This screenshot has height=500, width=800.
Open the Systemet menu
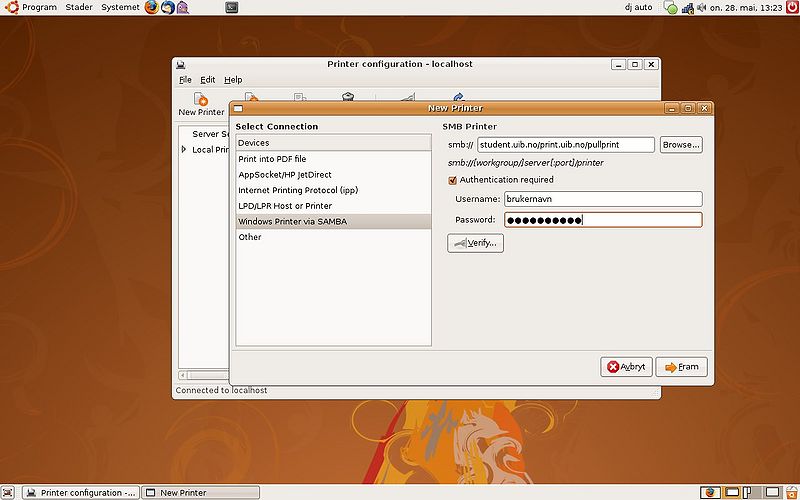tap(120, 7)
